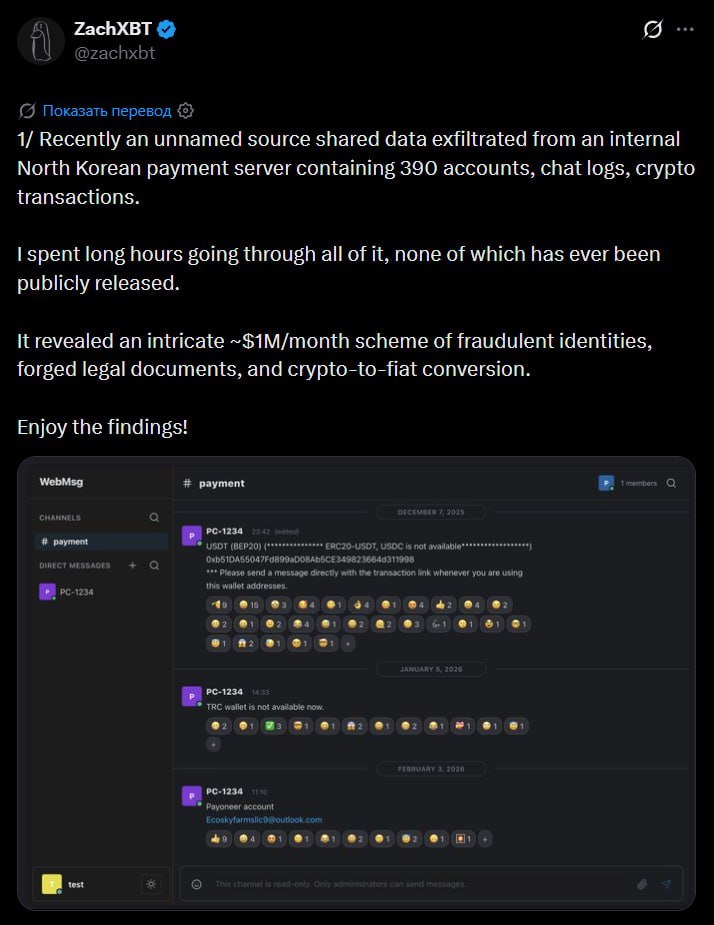Click the search icon in payment channel header
Screen dimensions: 714x925
point(671,483)
